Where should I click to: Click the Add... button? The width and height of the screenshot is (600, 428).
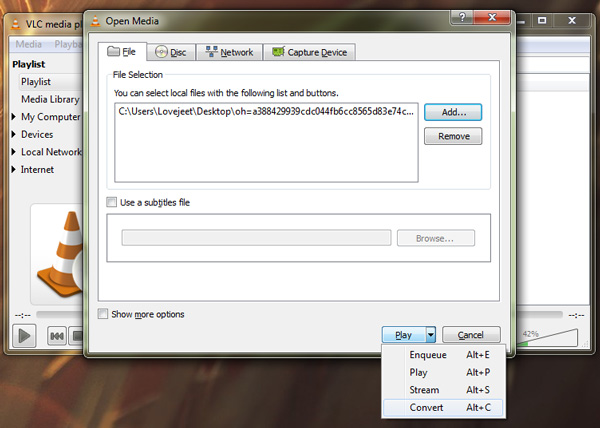pos(453,112)
